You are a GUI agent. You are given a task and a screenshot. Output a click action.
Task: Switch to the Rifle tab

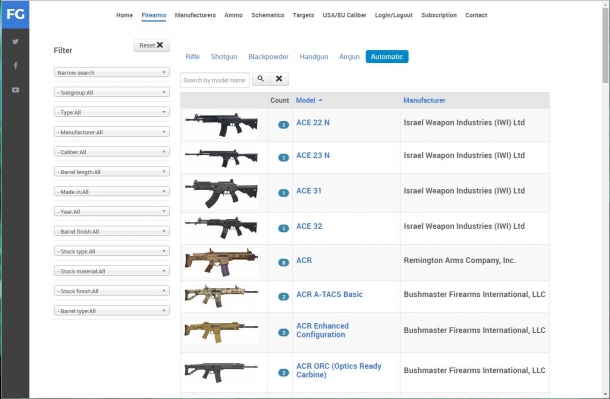(x=193, y=56)
